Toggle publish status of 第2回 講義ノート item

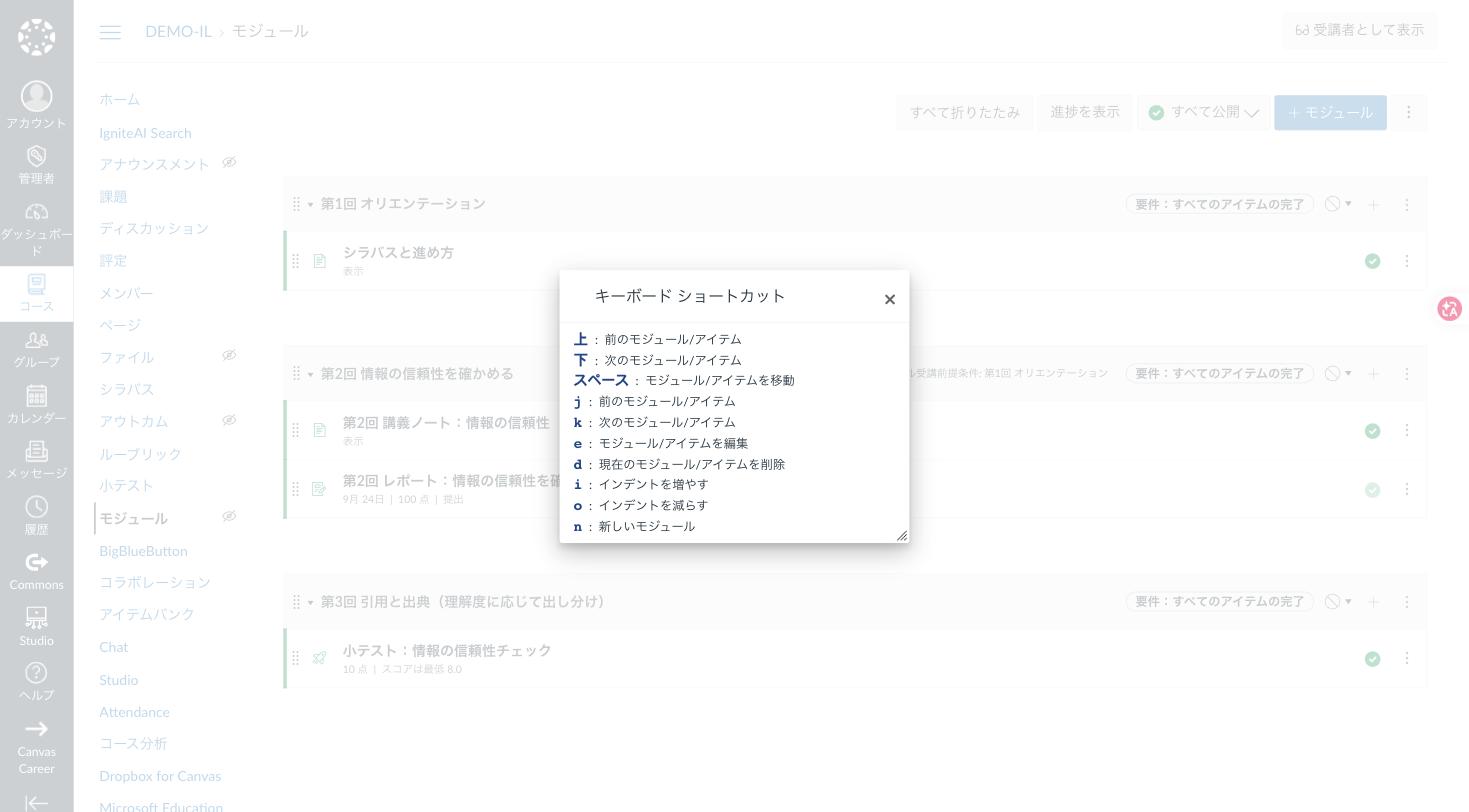[1373, 431]
